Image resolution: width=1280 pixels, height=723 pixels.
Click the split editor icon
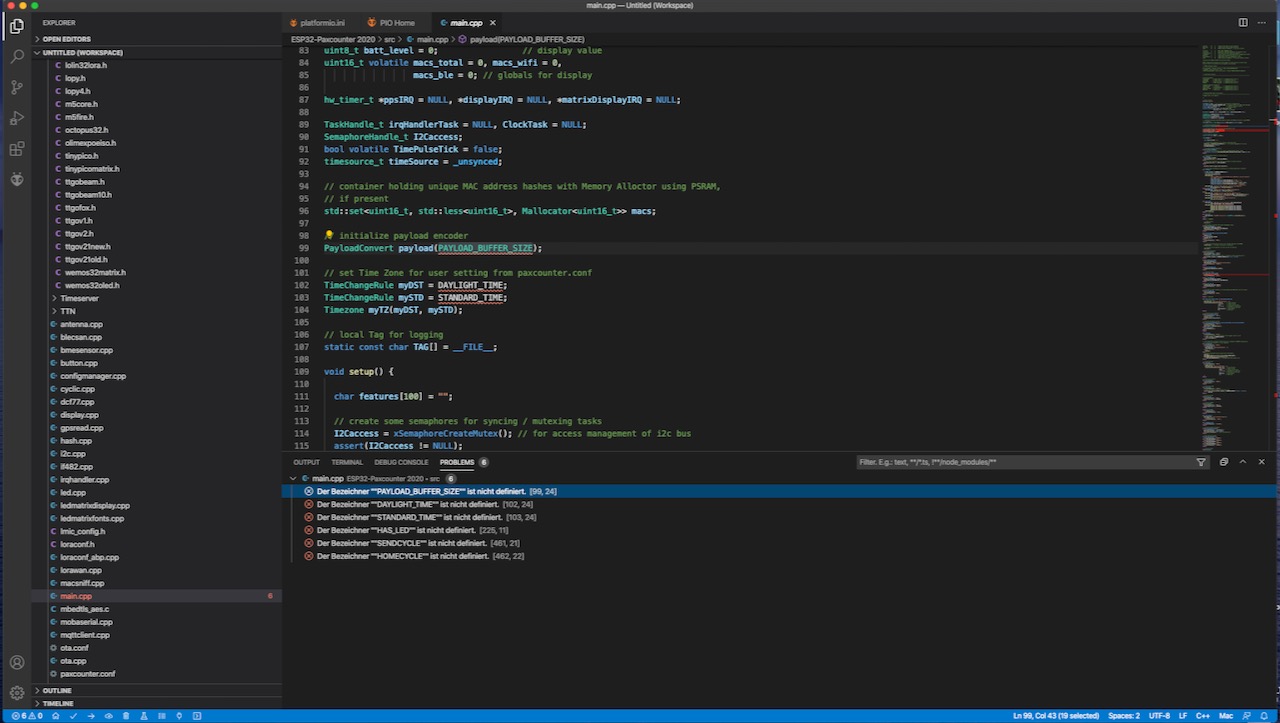pos(1243,22)
